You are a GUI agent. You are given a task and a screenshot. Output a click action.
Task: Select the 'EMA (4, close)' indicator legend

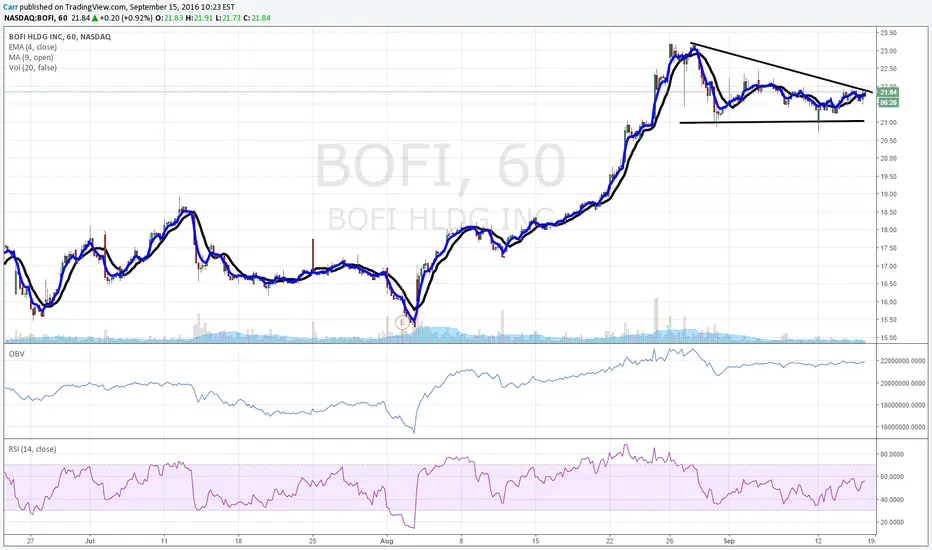coord(33,47)
